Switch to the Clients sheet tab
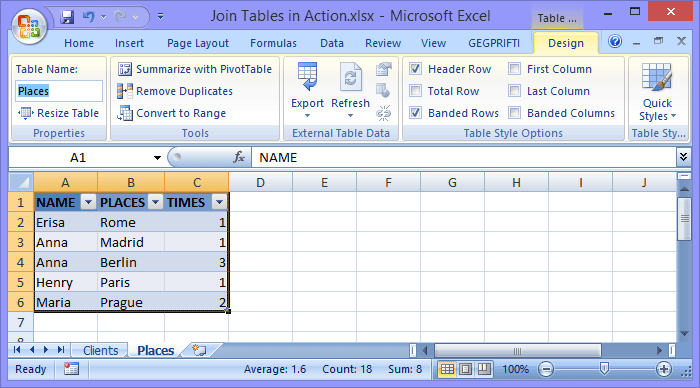700x388 pixels. point(100,350)
